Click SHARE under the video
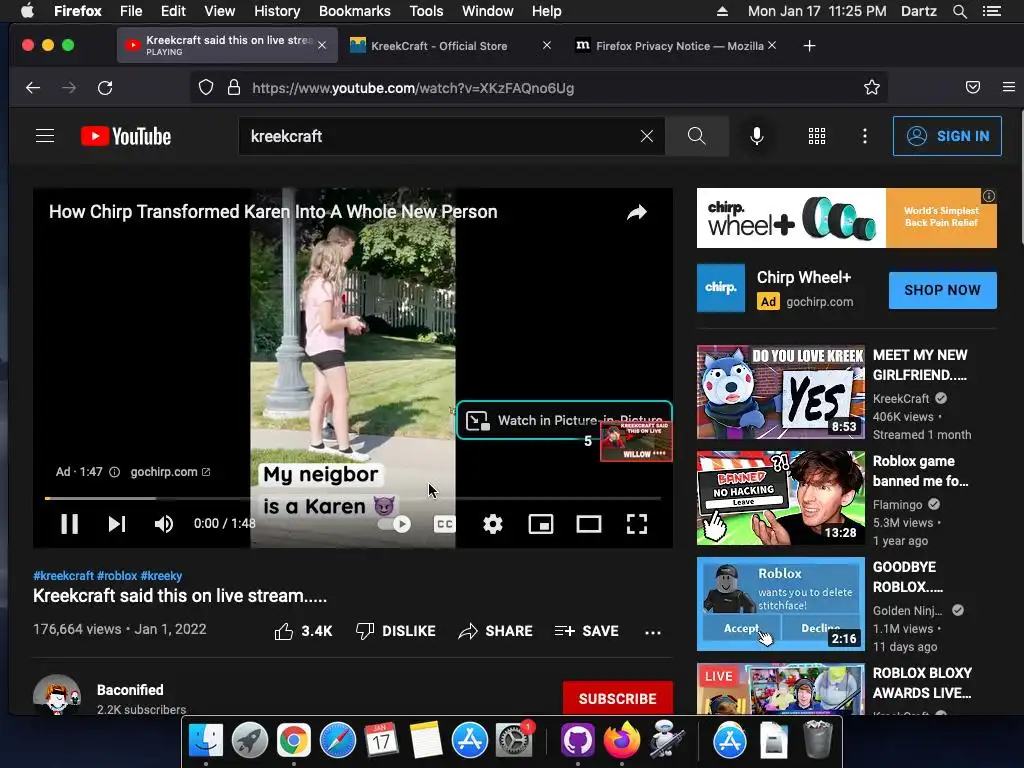This screenshot has height=768, width=1024. pos(496,631)
